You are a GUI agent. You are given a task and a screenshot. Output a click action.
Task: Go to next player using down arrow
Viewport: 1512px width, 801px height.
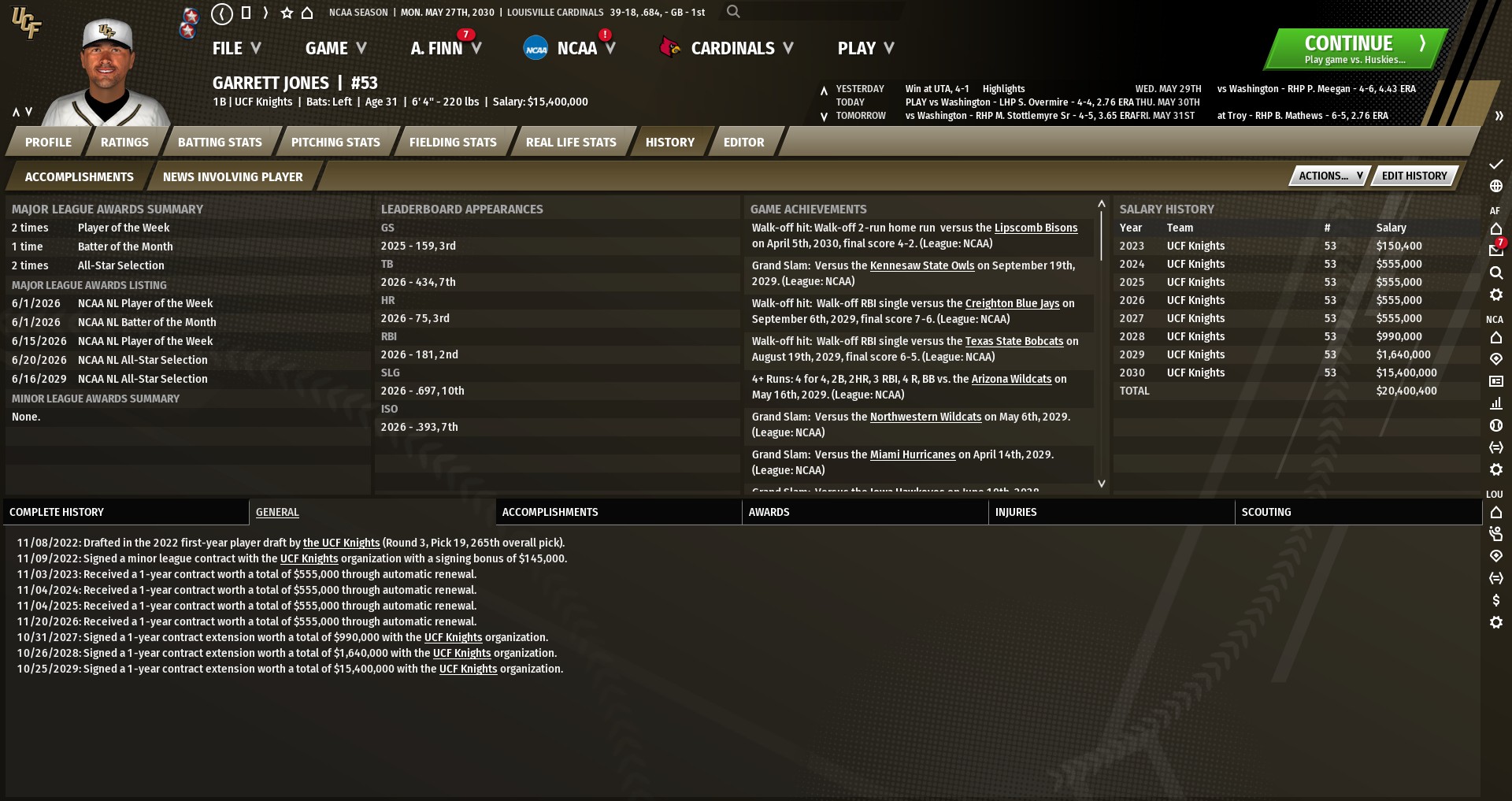(x=29, y=112)
